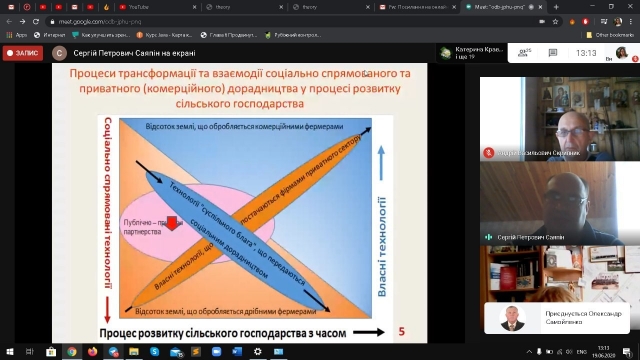640x360 pixels.
Task: Open Zoom from the taskbar
Action: click(x=216, y=351)
